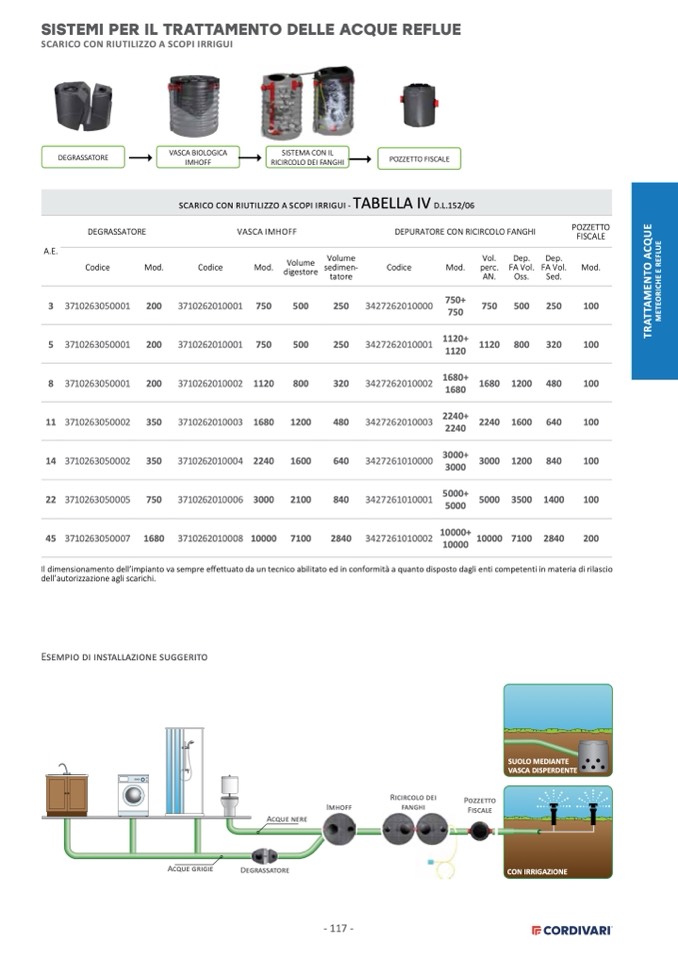Click the Ricircolo dei fanghi tanks in the diagram
The image size is (678, 959).
pyautogui.click(x=414, y=827)
